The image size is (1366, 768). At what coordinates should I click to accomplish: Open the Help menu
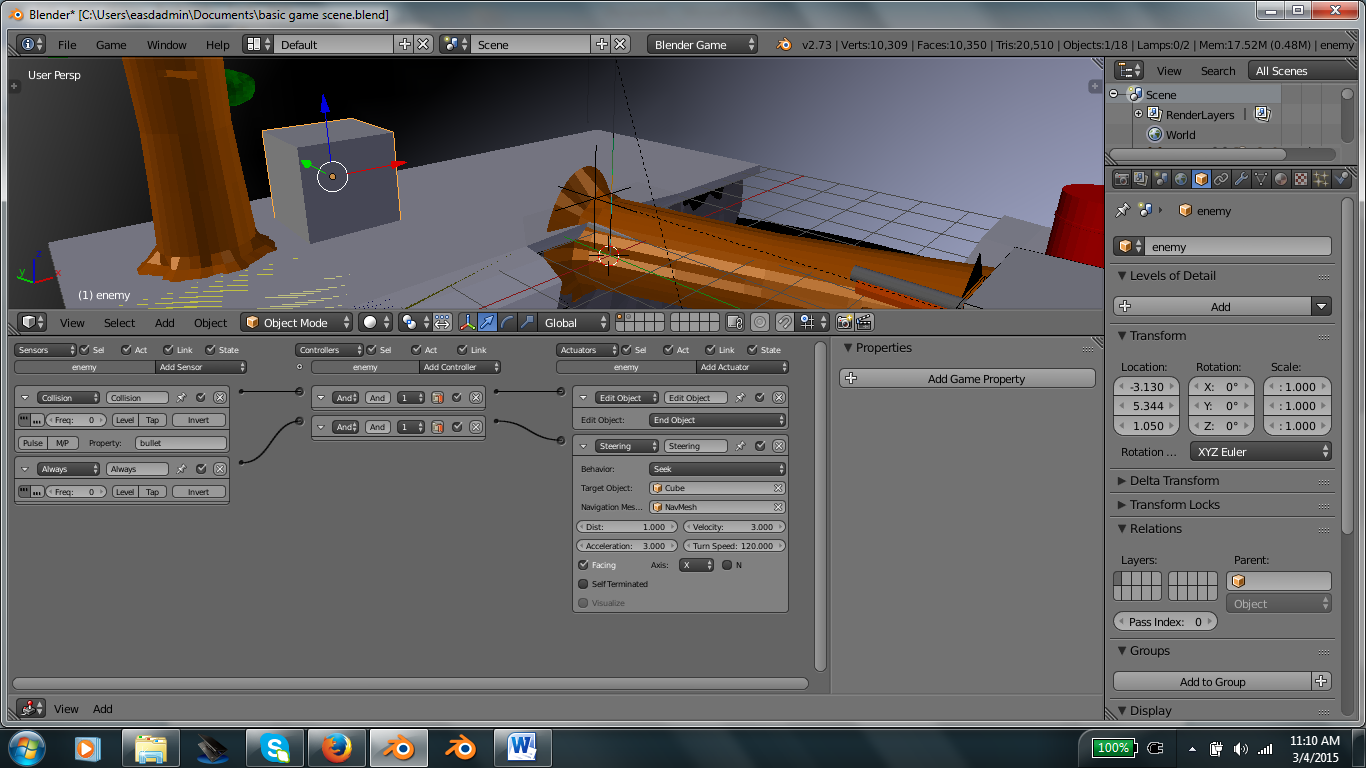coord(218,45)
